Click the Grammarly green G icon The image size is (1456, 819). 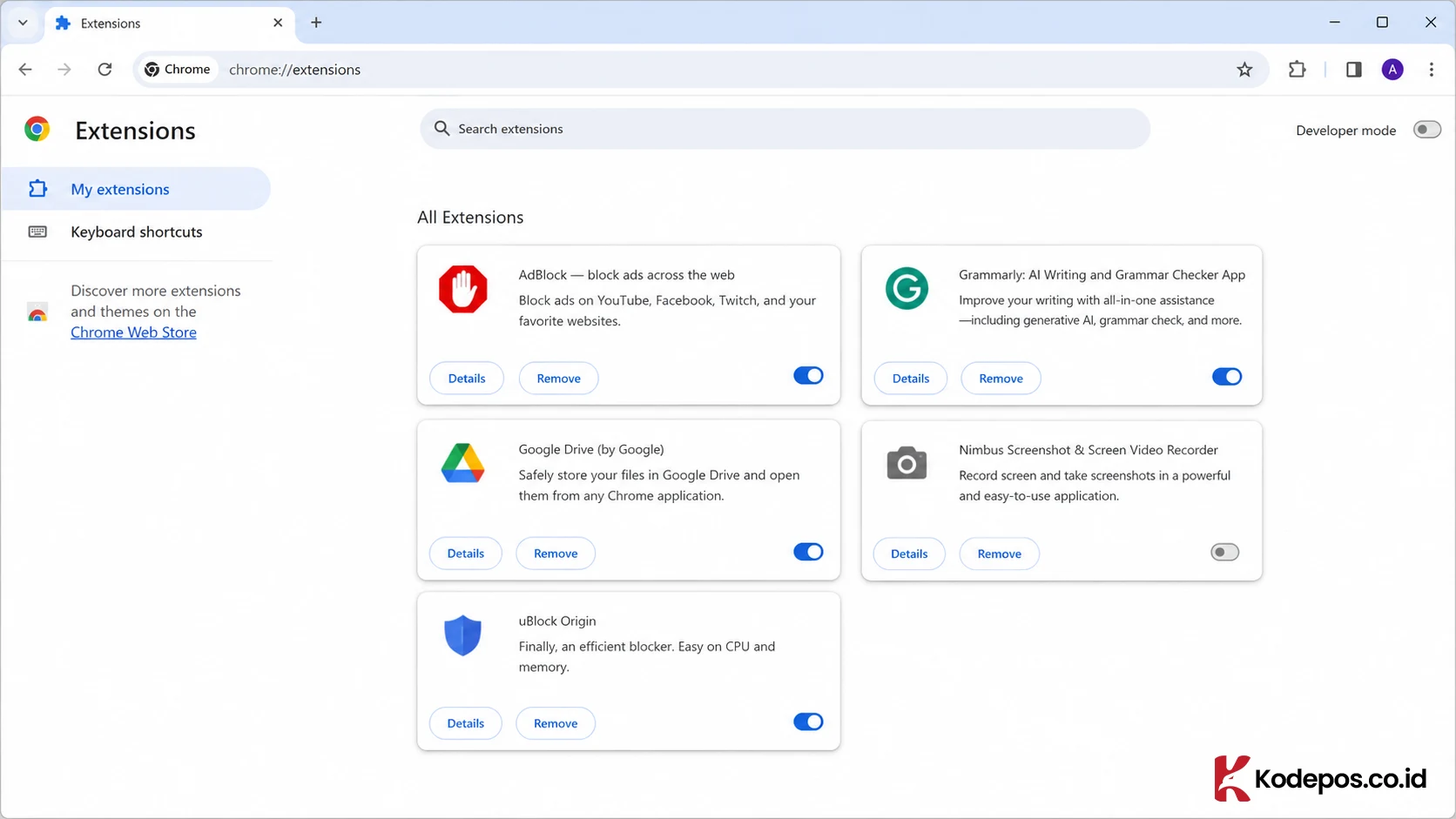click(x=907, y=288)
